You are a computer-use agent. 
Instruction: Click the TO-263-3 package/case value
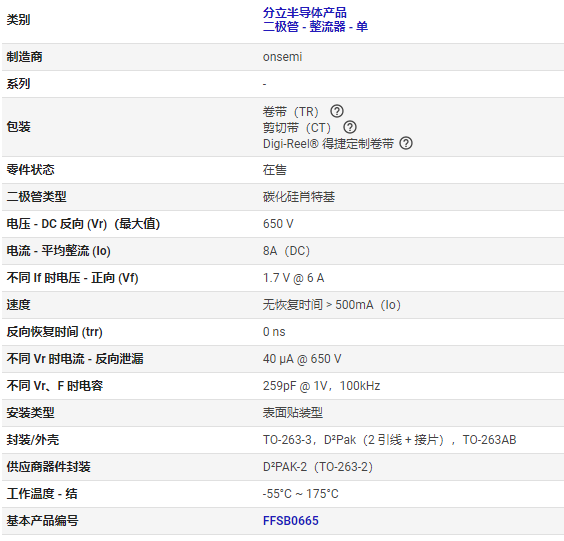point(390,440)
